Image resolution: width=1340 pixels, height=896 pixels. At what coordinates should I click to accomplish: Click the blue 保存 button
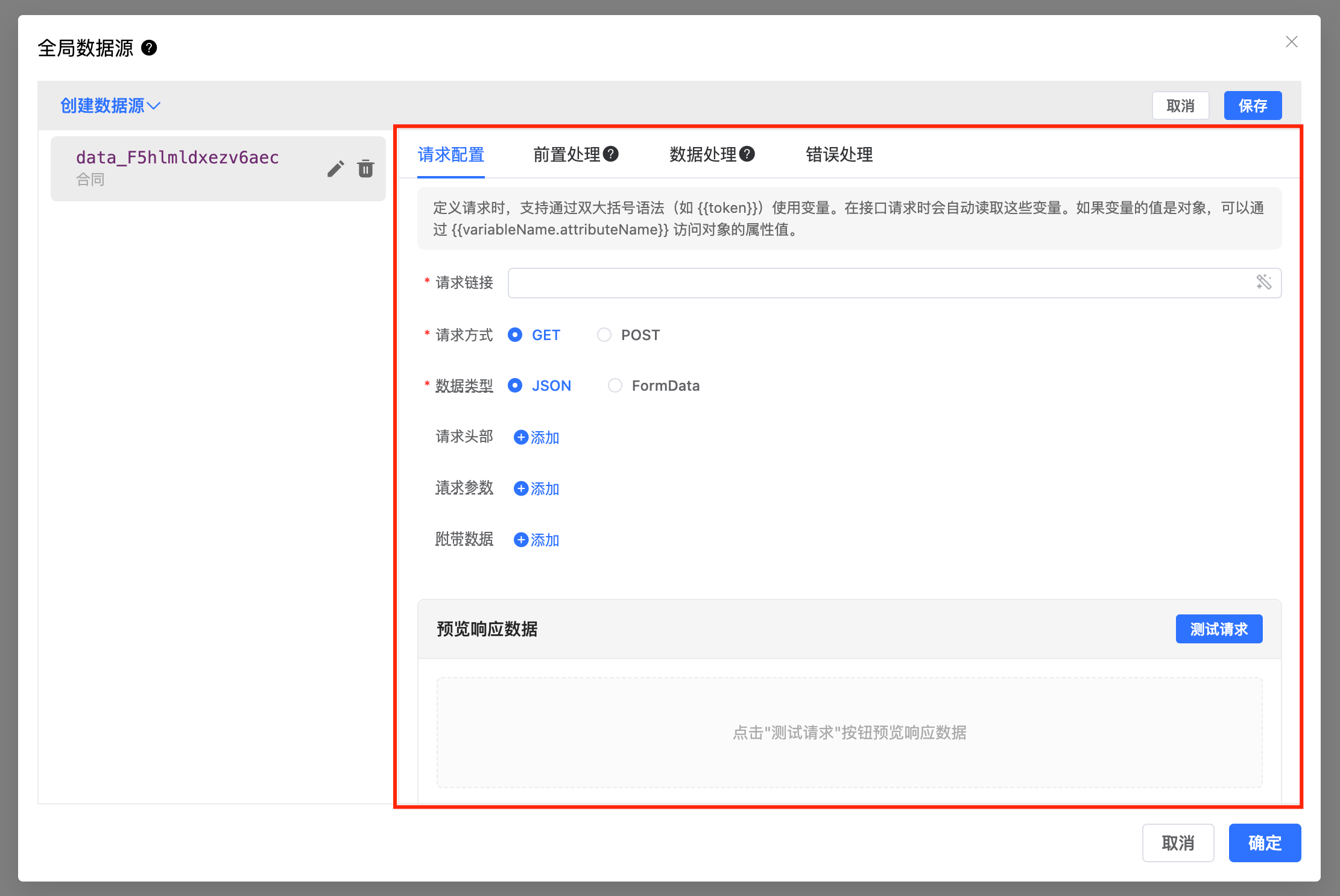(x=1252, y=106)
